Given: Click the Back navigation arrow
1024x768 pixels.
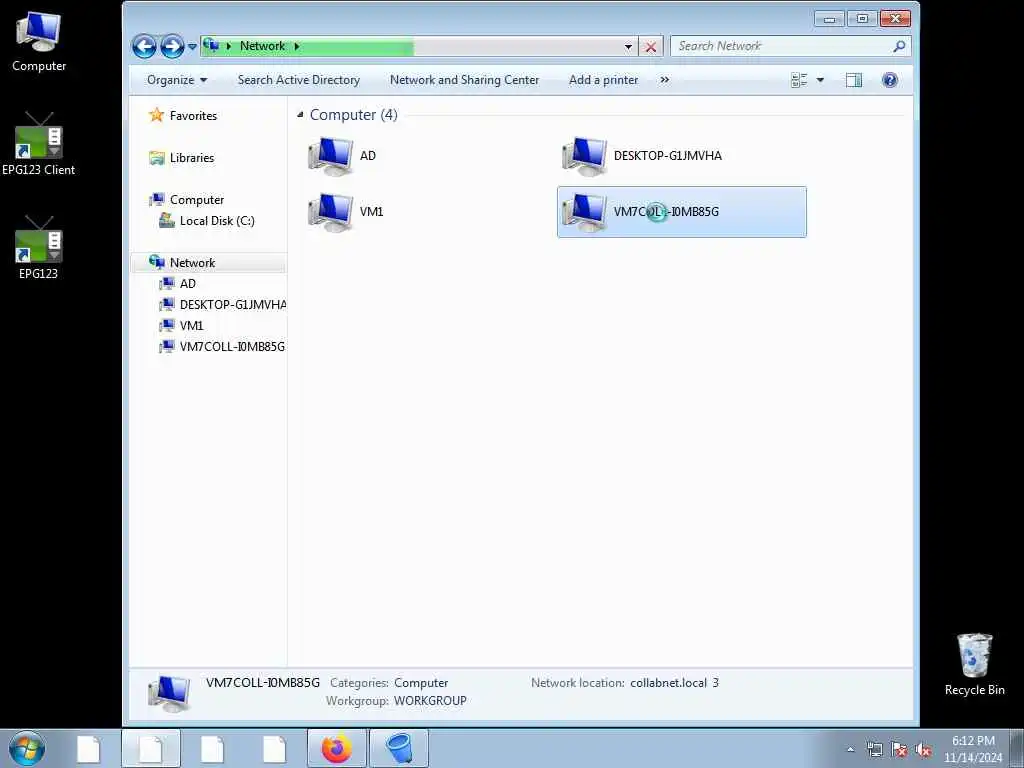Looking at the screenshot, I should point(144,46).
